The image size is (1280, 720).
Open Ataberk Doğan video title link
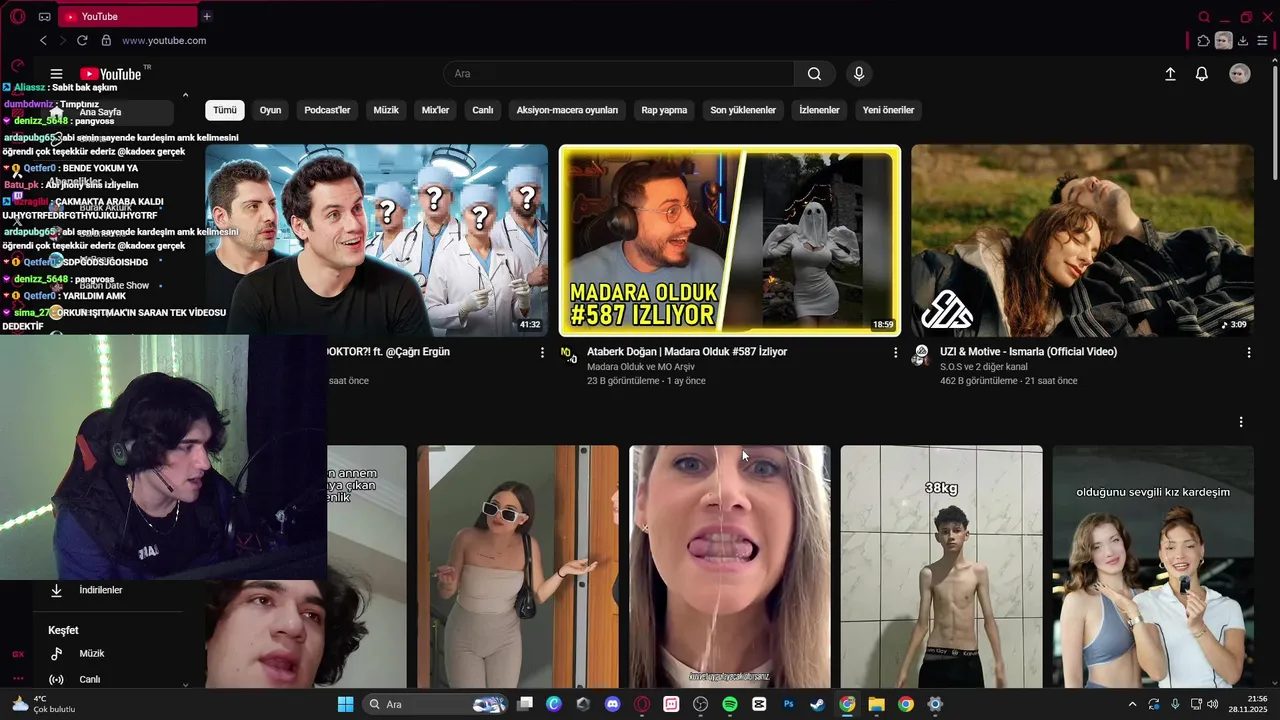point(687,352)
